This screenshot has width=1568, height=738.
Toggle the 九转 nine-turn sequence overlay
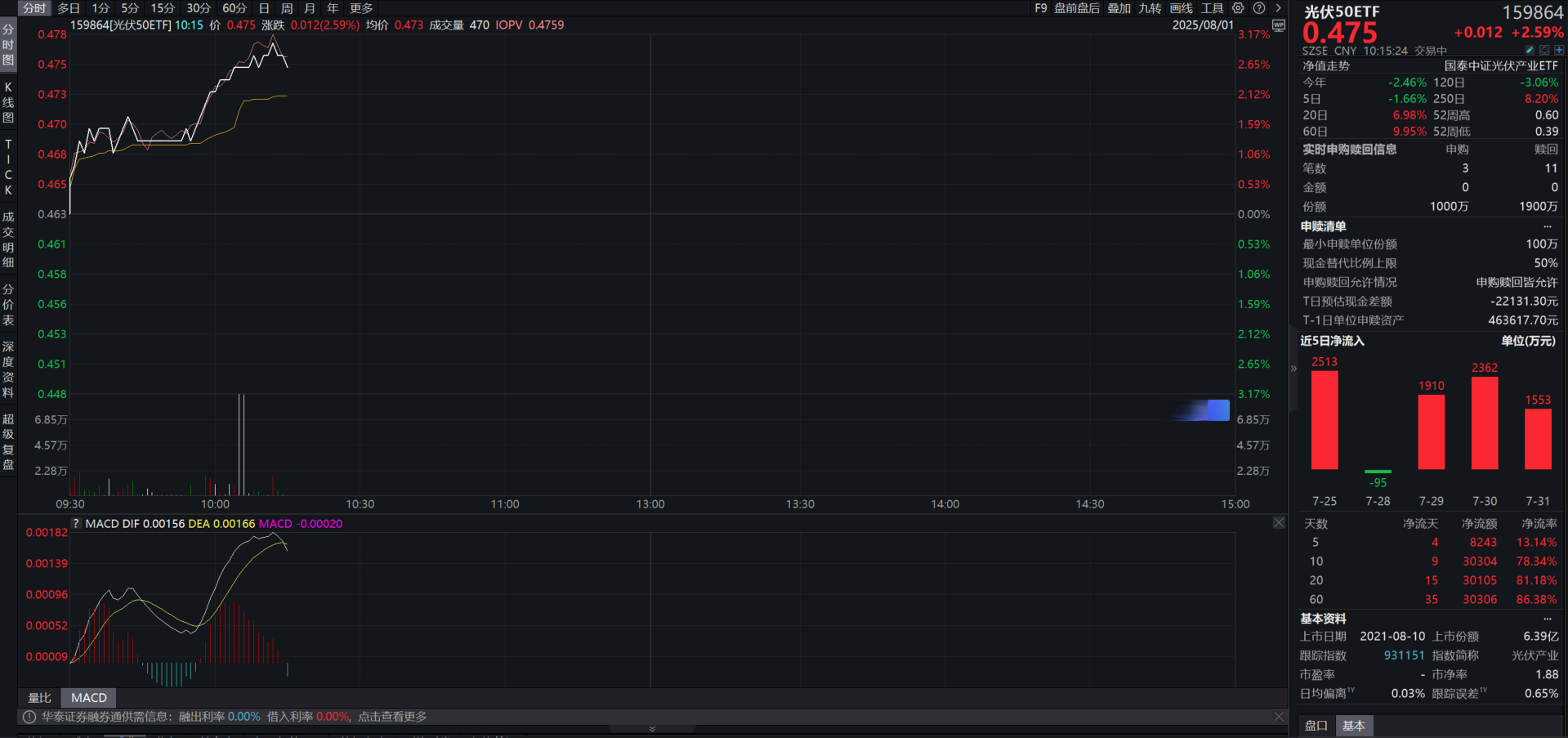tap(1150, 8)
